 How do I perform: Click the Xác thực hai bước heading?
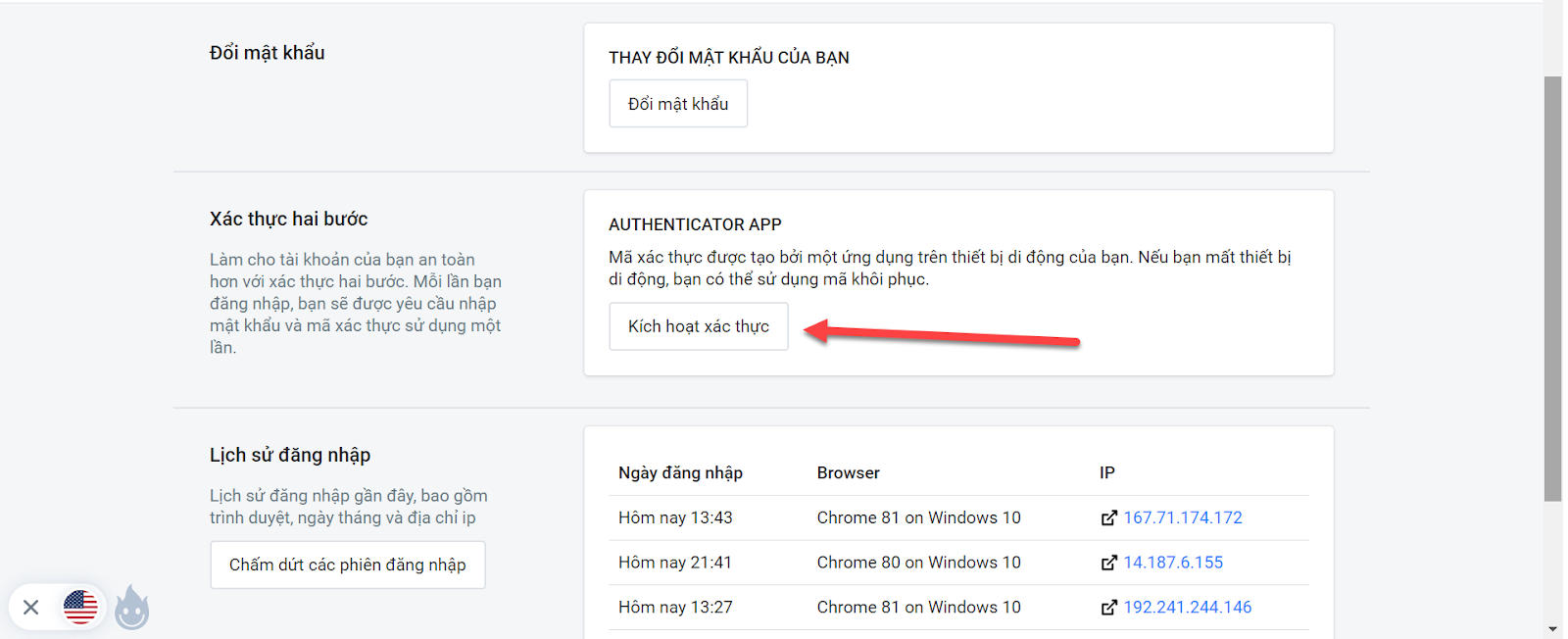click(x=289, y=219)
